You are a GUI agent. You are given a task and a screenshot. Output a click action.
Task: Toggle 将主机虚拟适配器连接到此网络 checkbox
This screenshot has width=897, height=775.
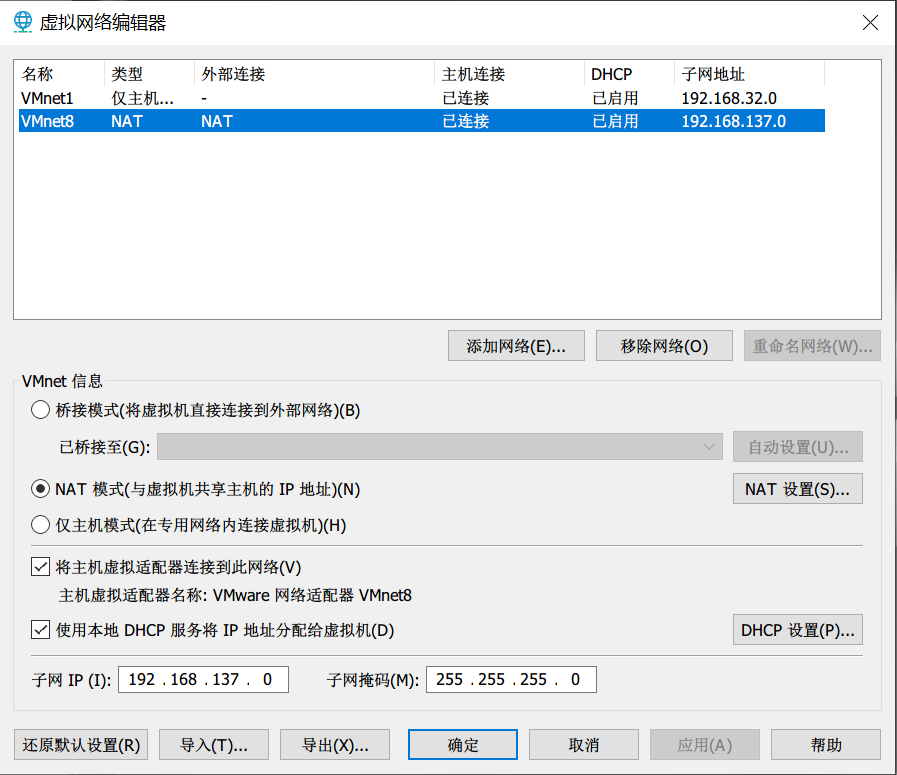[x=40, y=567]
